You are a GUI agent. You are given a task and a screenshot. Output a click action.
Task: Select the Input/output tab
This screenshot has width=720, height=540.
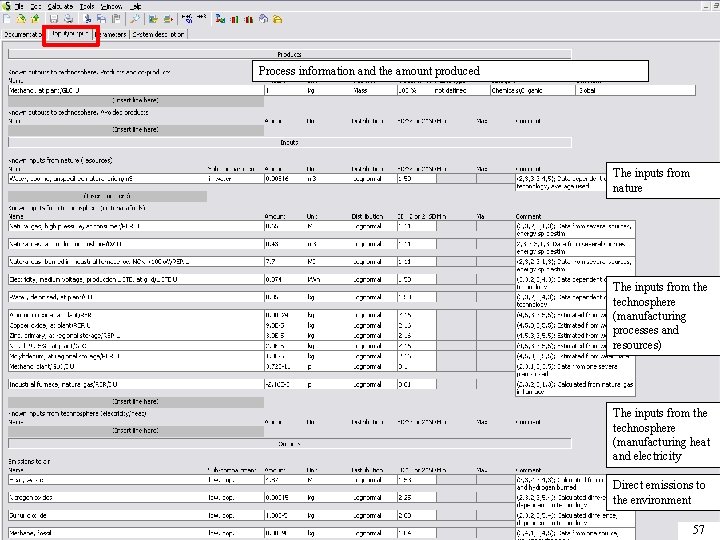pyautogui.click(x=70, y=34)
